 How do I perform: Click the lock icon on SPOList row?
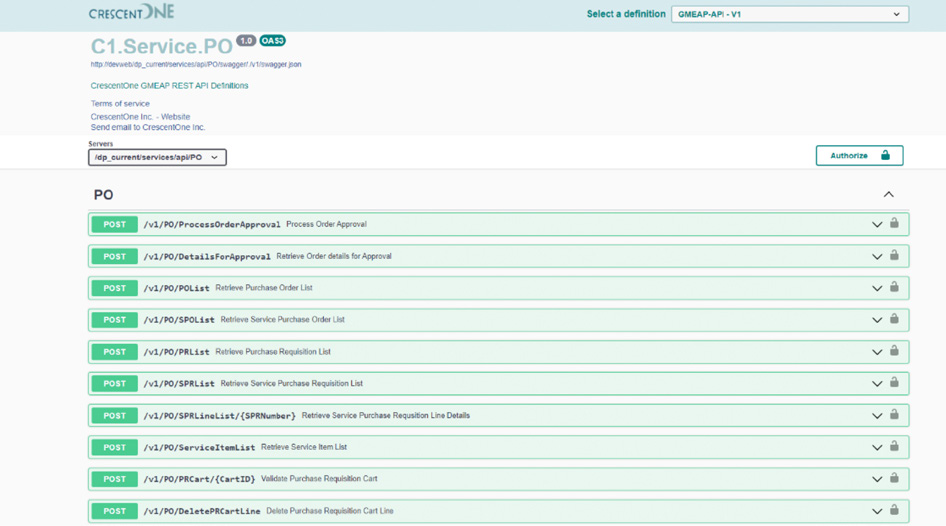click(x=894, y=318)
